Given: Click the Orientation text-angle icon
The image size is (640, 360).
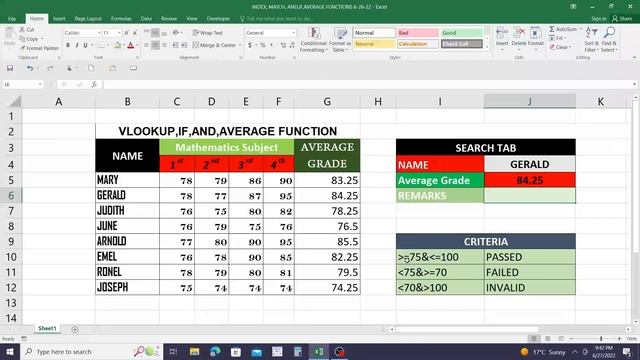Looking at the screenshot, I should [176, 33].
